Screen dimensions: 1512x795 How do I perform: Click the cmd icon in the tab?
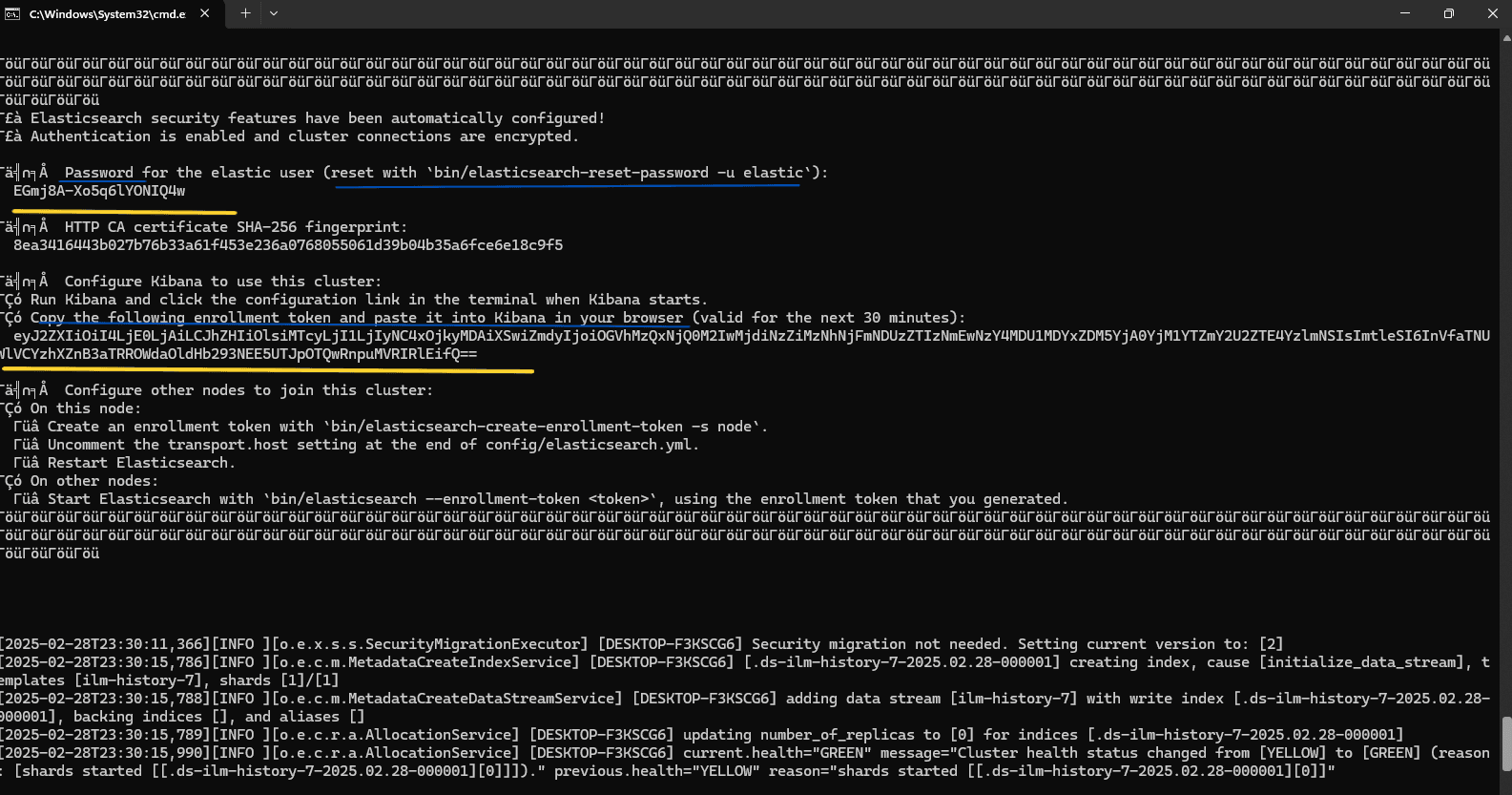point(13,14)
